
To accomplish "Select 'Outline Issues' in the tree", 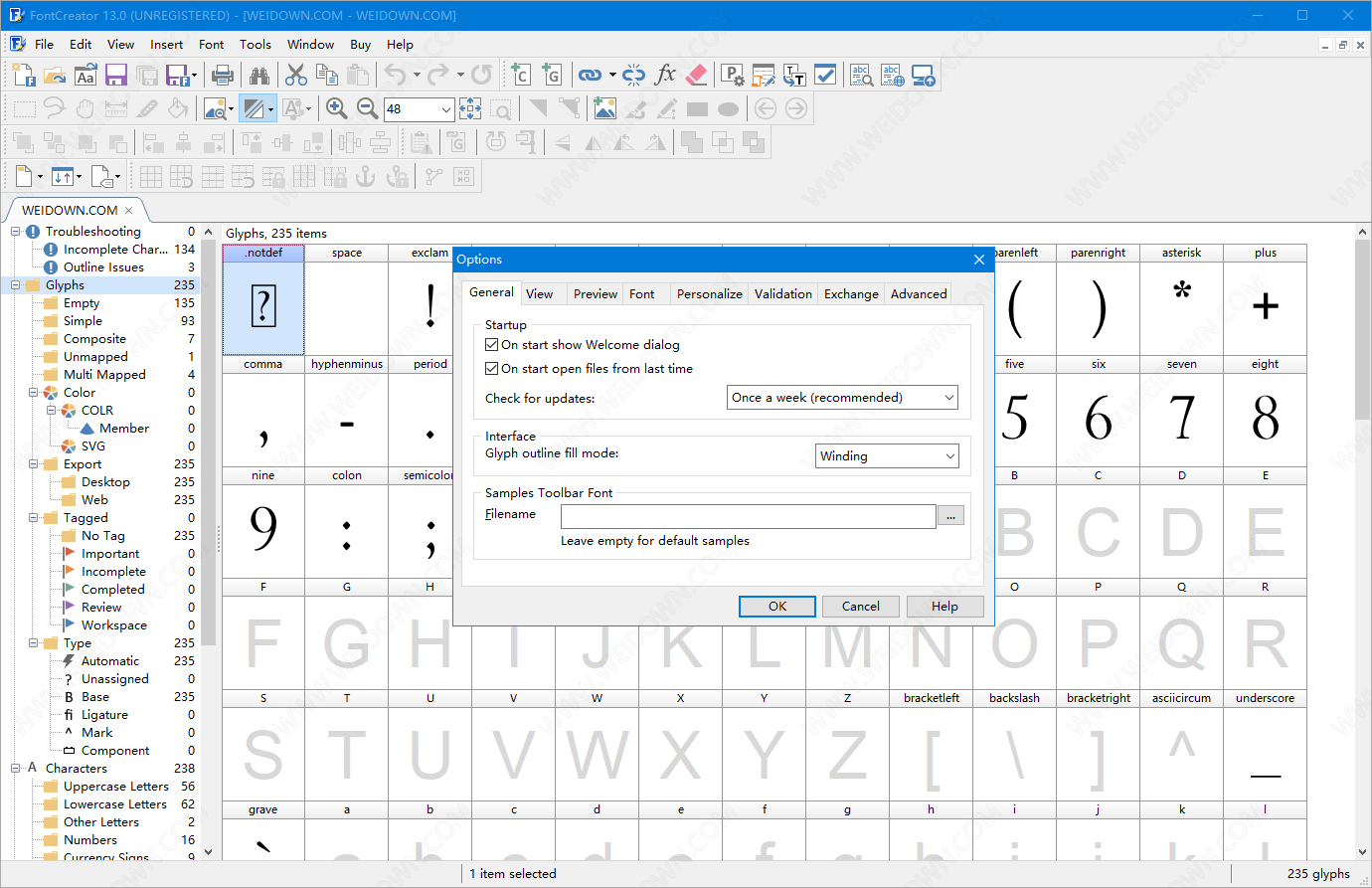I will coord(103,267).
